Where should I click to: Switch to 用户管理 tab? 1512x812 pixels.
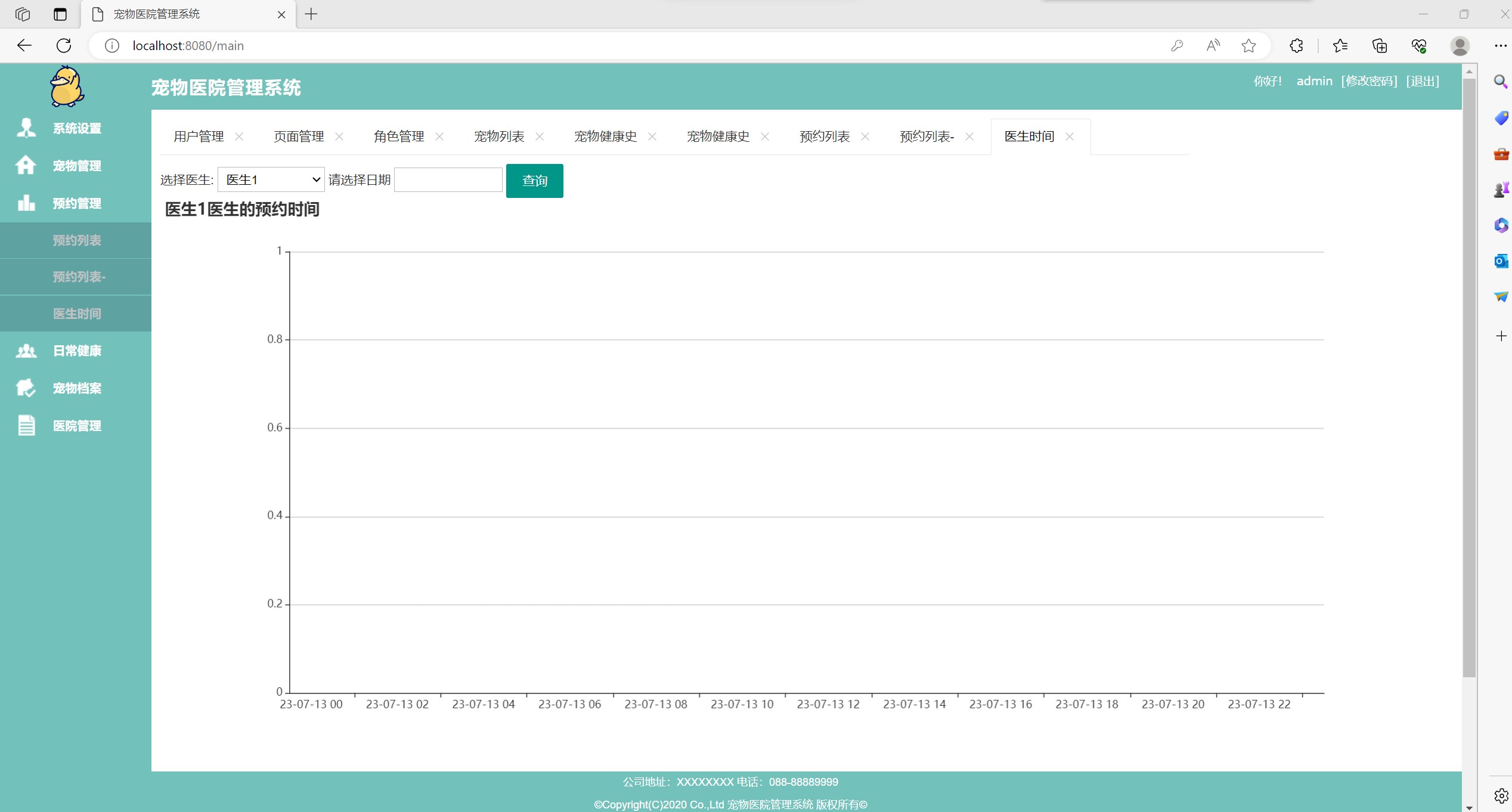point(199,137)
